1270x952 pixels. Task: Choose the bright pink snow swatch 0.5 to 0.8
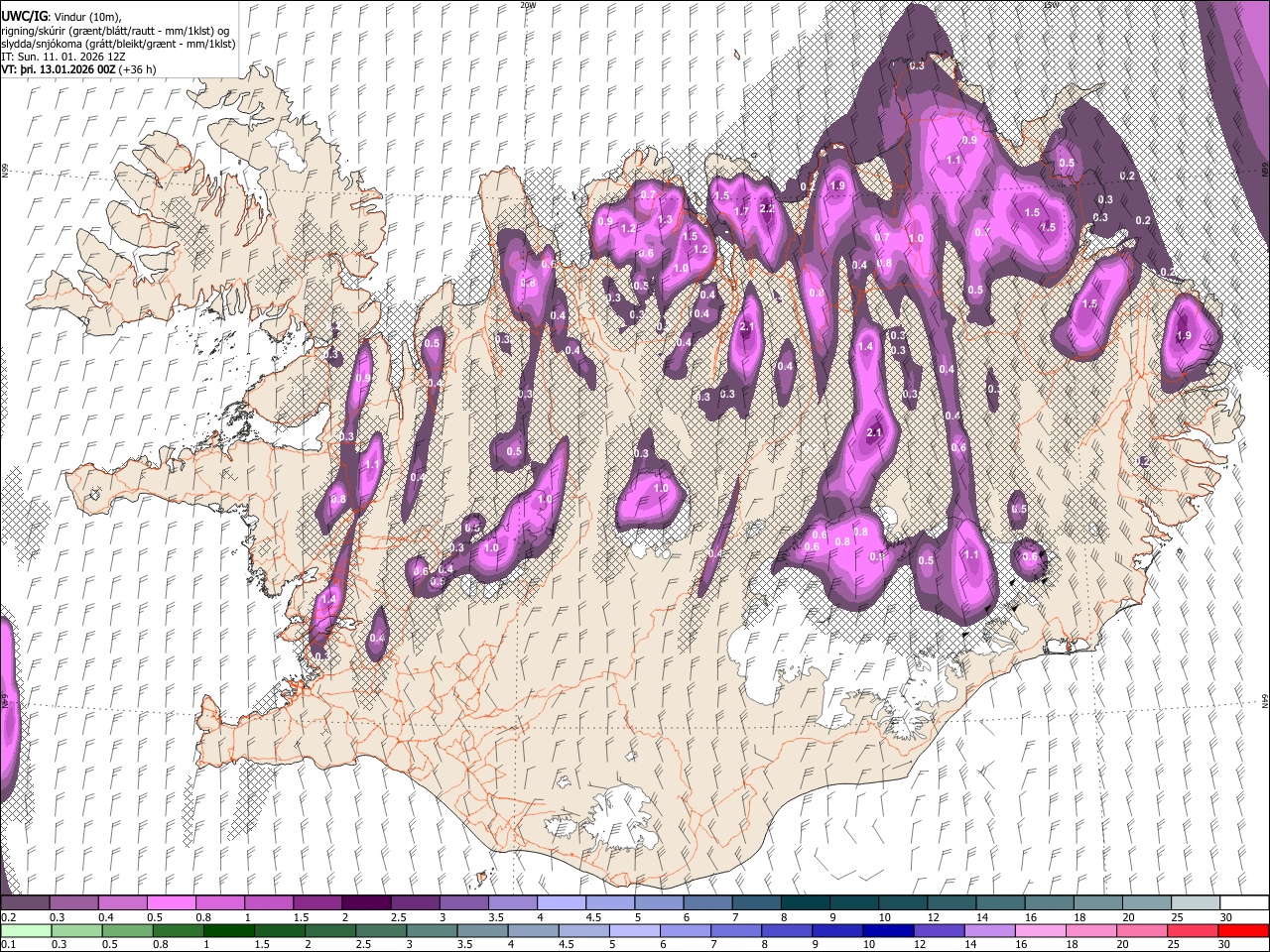click(x=171, y=902)
